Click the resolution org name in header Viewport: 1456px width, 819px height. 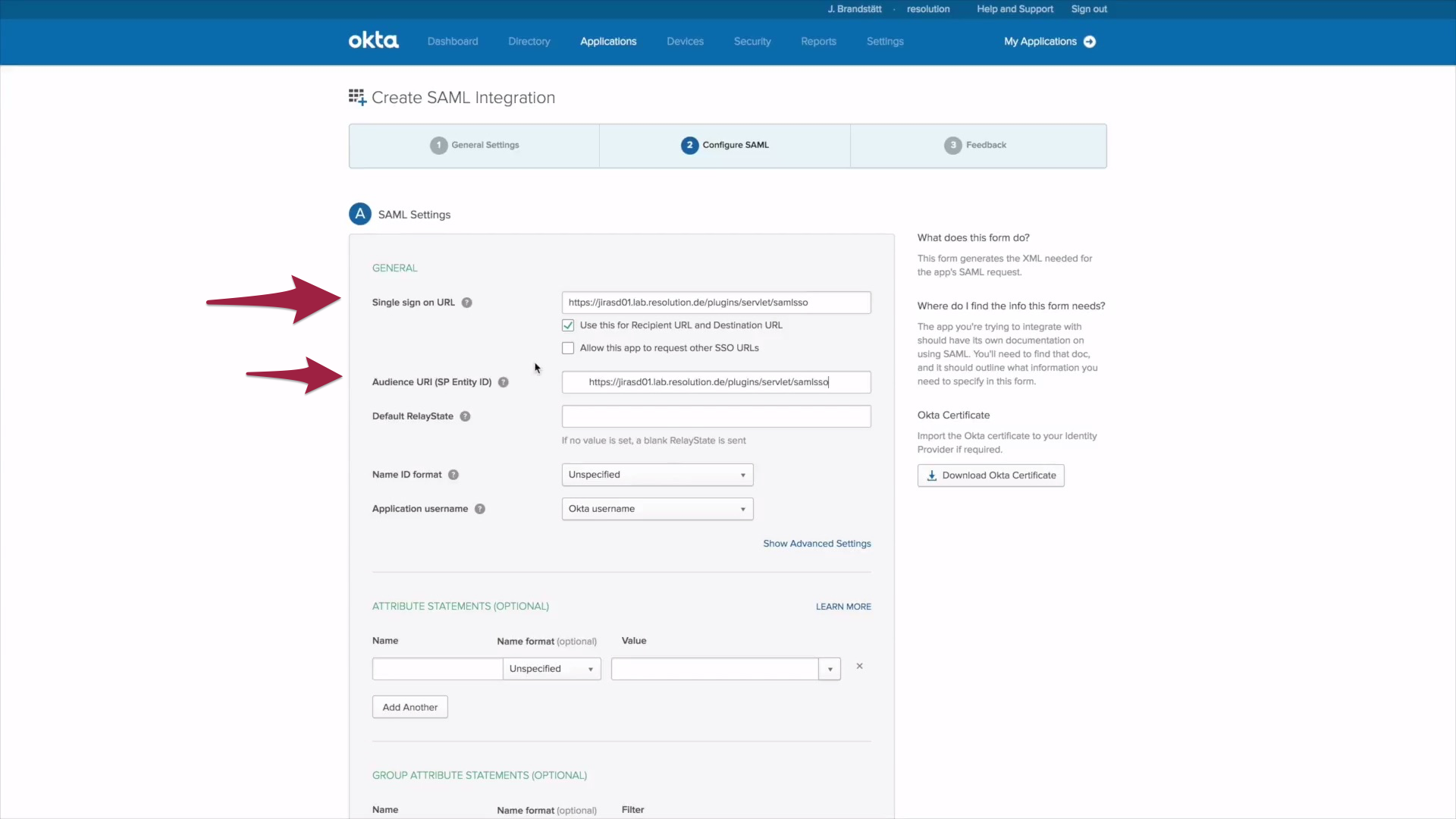[x=928, y=9]
